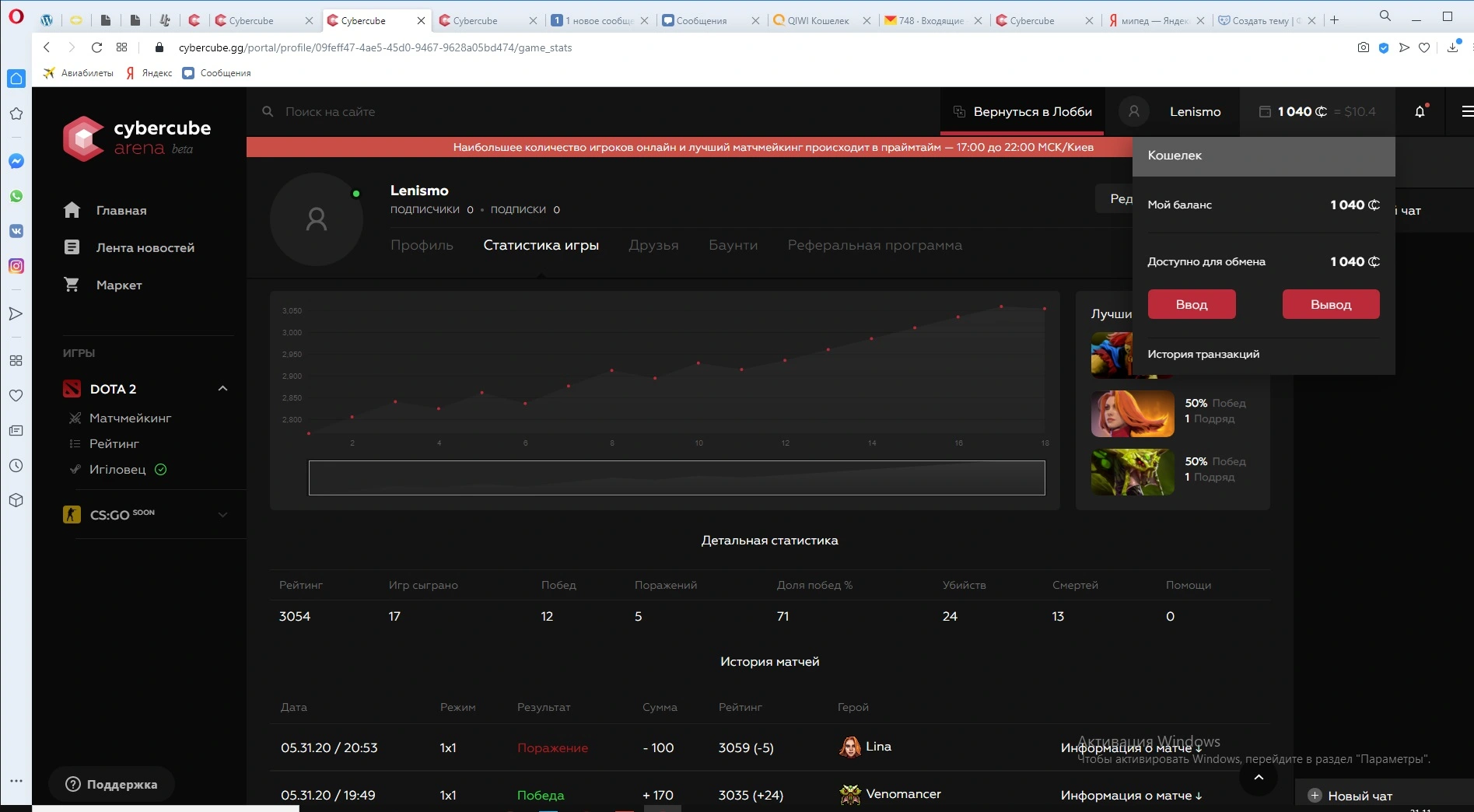Image resolution: width=1474 pixels, height=812 pixels.
Task: Click the rating value 3054
Action: [295, 616]
